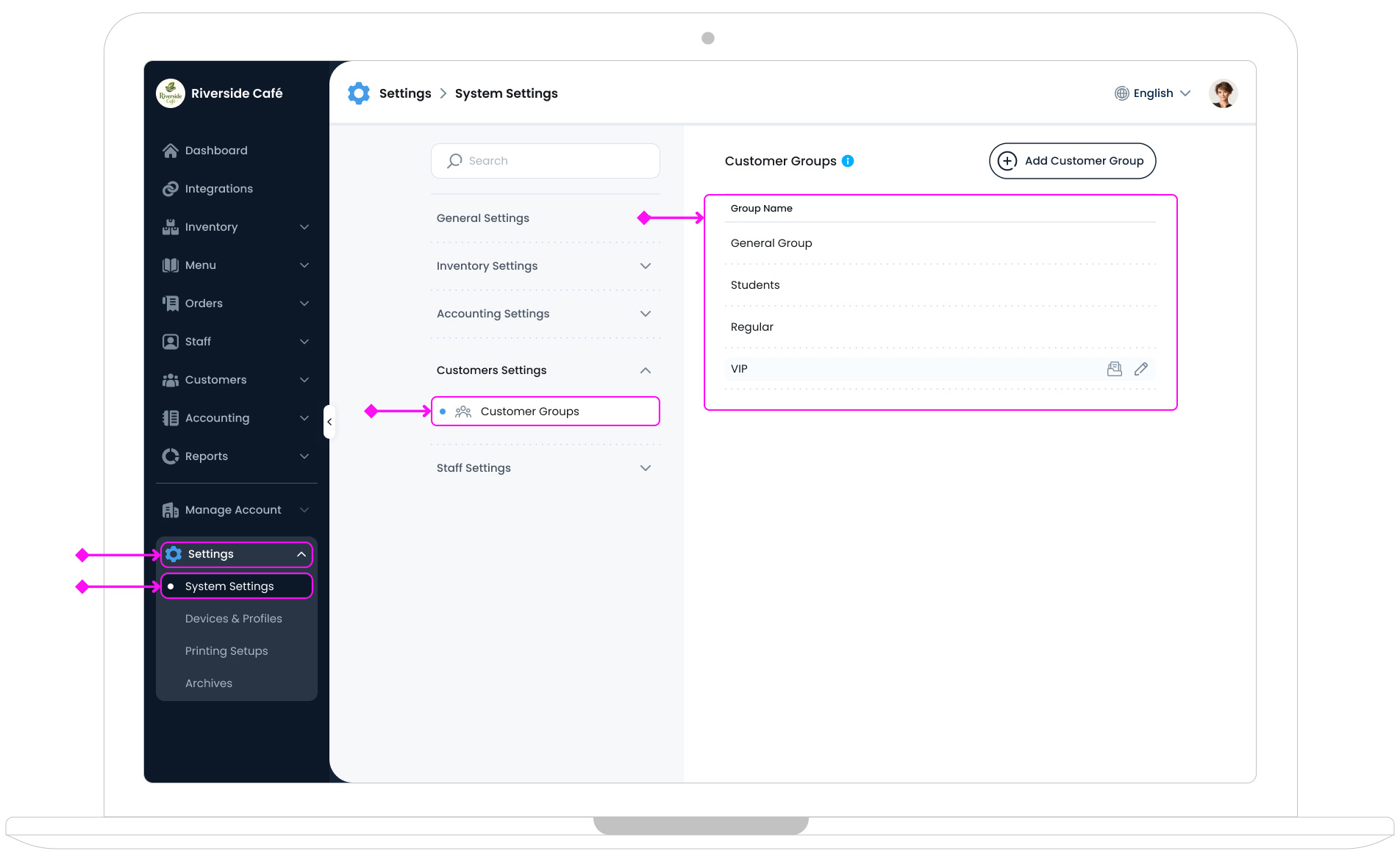This screenshot has width=1400, height=862.
Task: Click Settings in the breadcrumb trail
Action: 404,93
